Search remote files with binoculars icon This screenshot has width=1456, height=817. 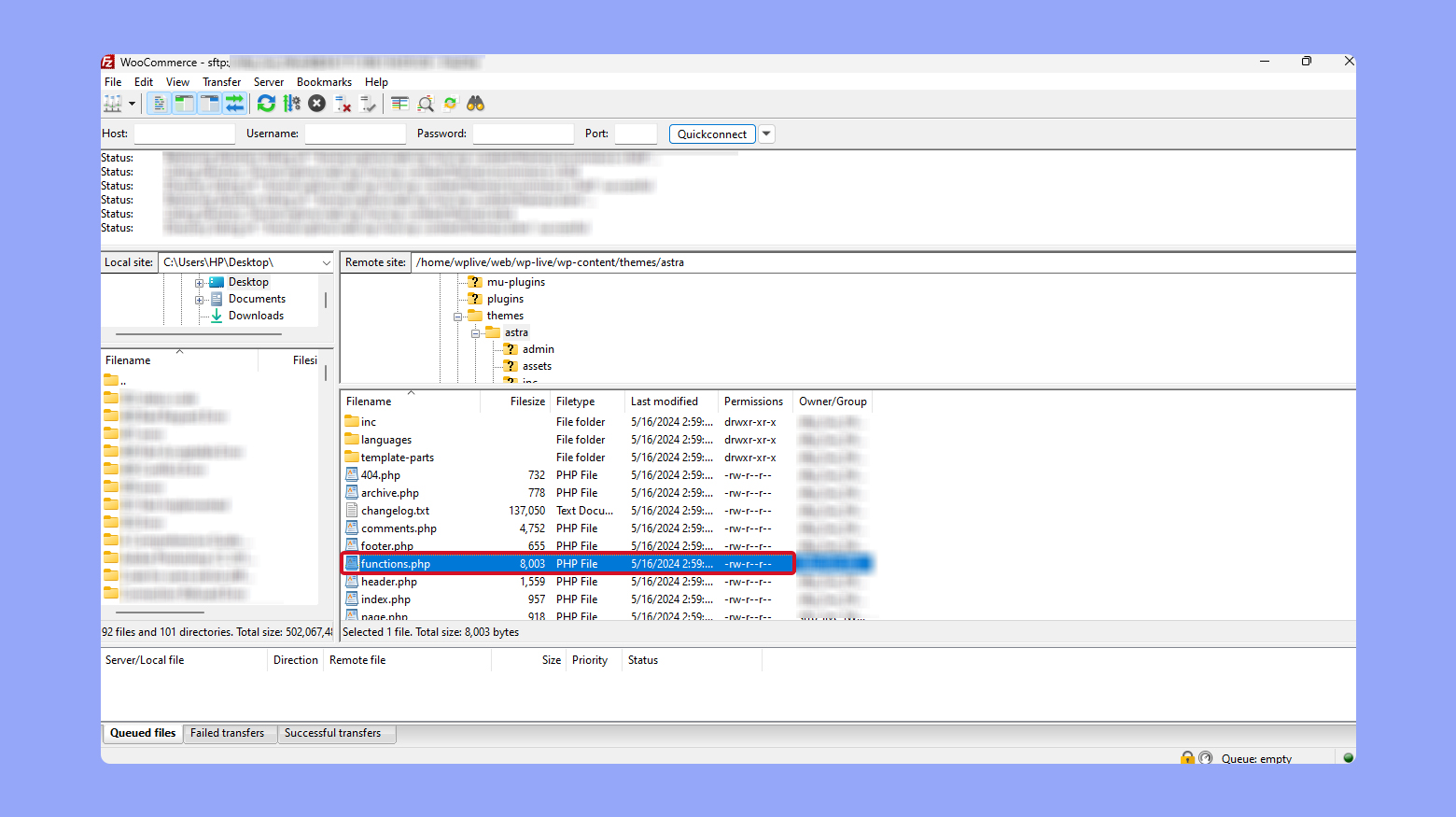(x=476, y=104)
